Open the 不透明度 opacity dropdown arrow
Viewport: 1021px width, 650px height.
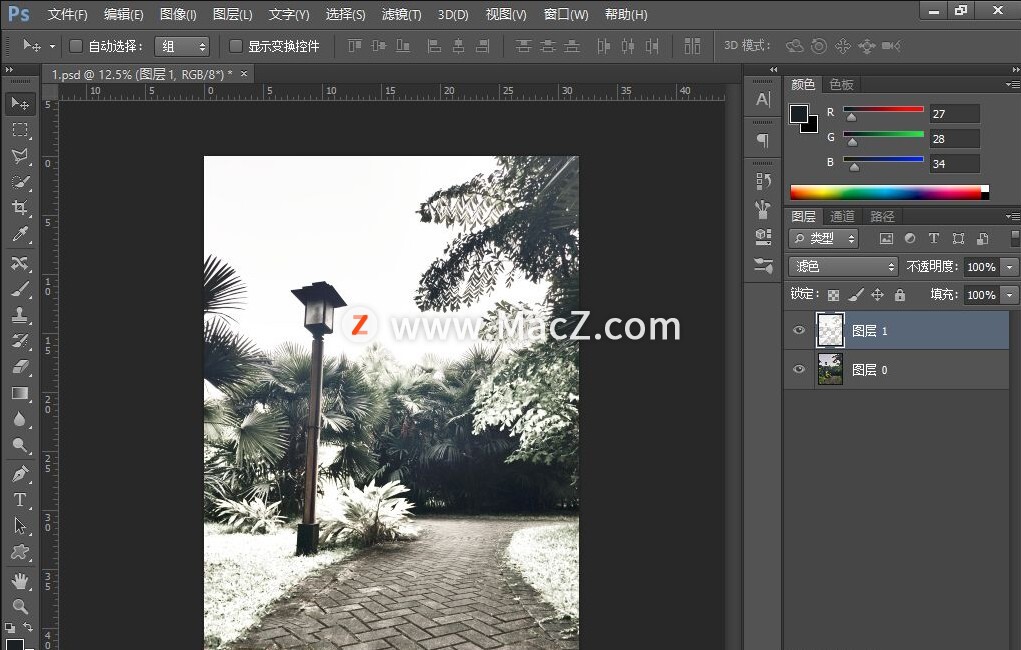tap(1010, 267)
